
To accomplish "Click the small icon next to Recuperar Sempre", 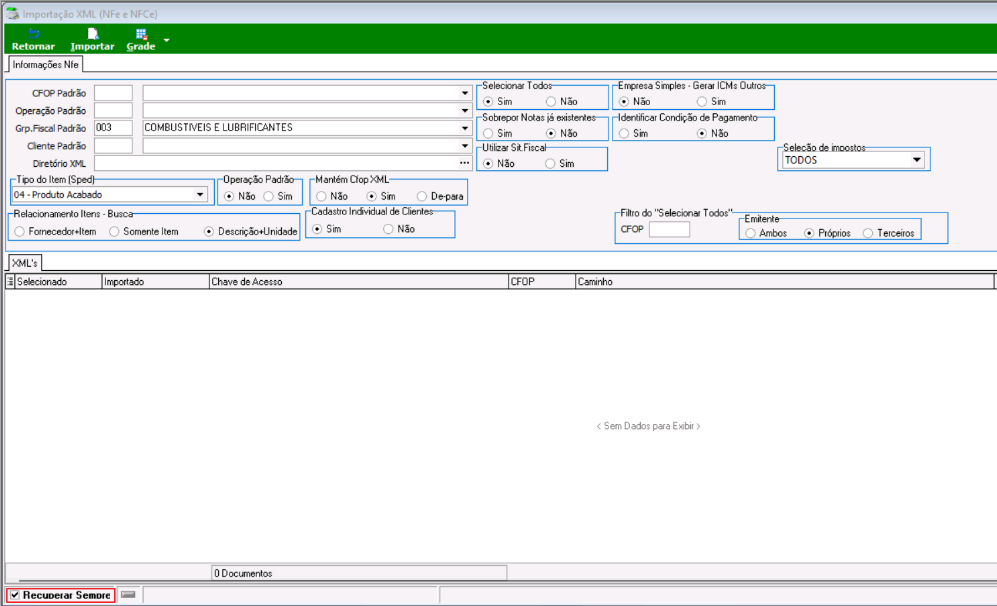I will pos(128,595).
